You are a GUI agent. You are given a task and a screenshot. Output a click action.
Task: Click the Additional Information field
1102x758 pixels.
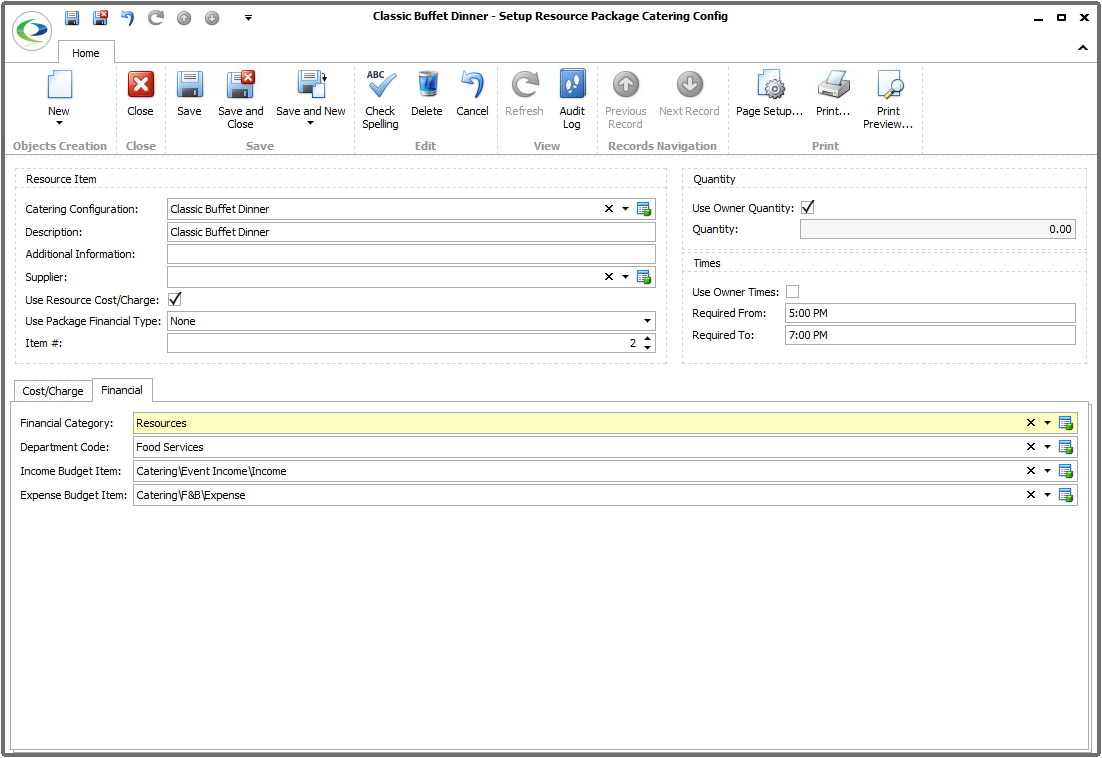tap(411, 254)
